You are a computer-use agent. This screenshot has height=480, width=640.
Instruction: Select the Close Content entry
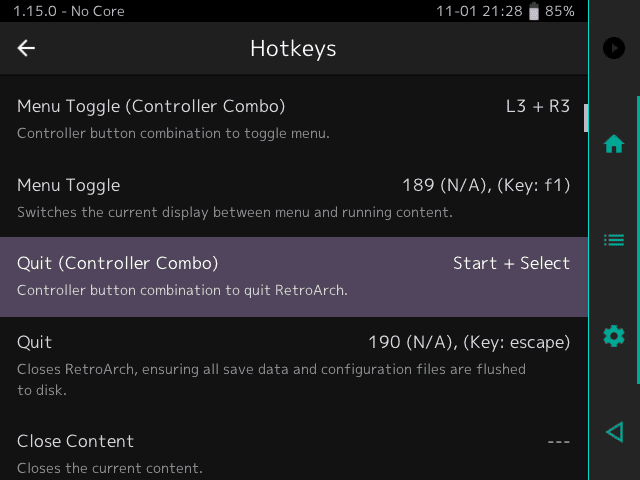coord(294,448)
